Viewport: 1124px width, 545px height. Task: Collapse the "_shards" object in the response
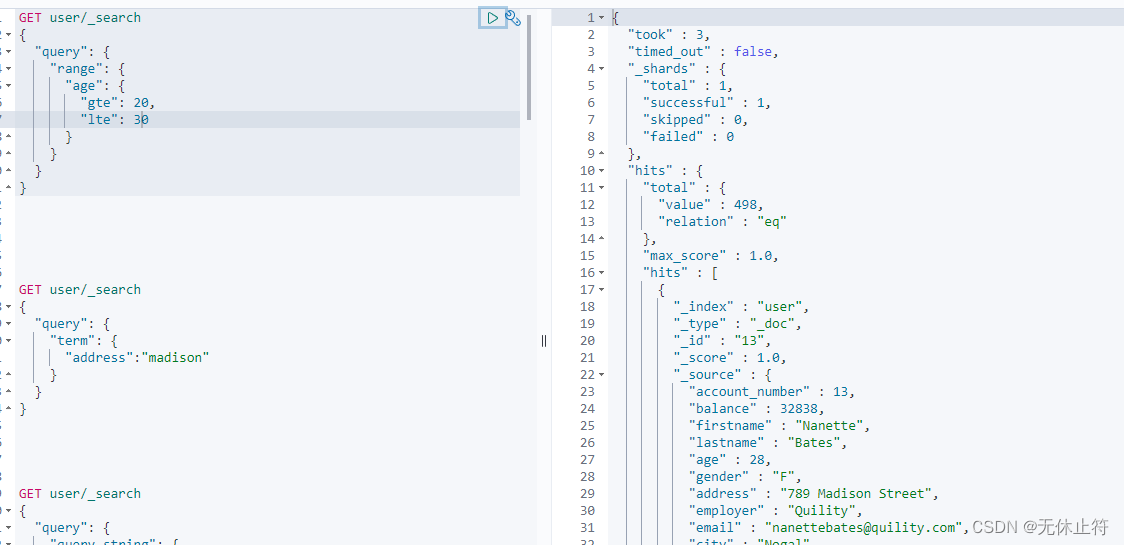click(x=602, y=69)
